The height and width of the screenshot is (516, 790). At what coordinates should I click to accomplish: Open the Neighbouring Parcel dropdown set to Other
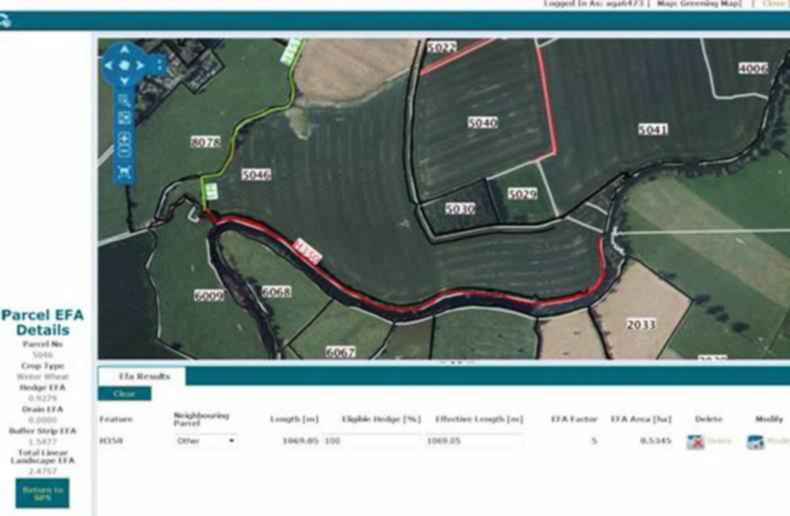(206, 440)
